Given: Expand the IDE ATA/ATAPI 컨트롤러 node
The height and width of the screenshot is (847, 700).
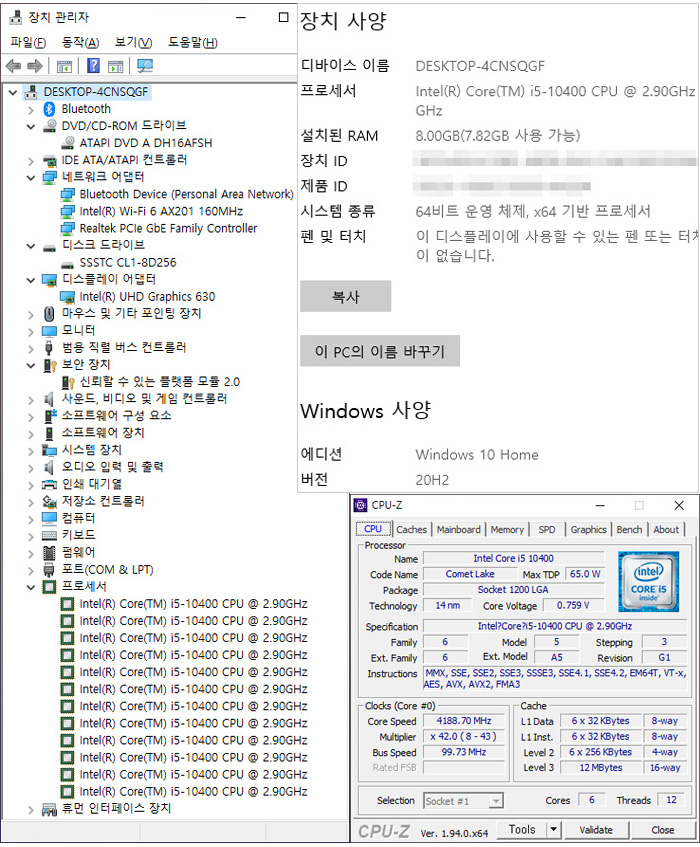Looking at the screenshot, I should click(31, 161).
